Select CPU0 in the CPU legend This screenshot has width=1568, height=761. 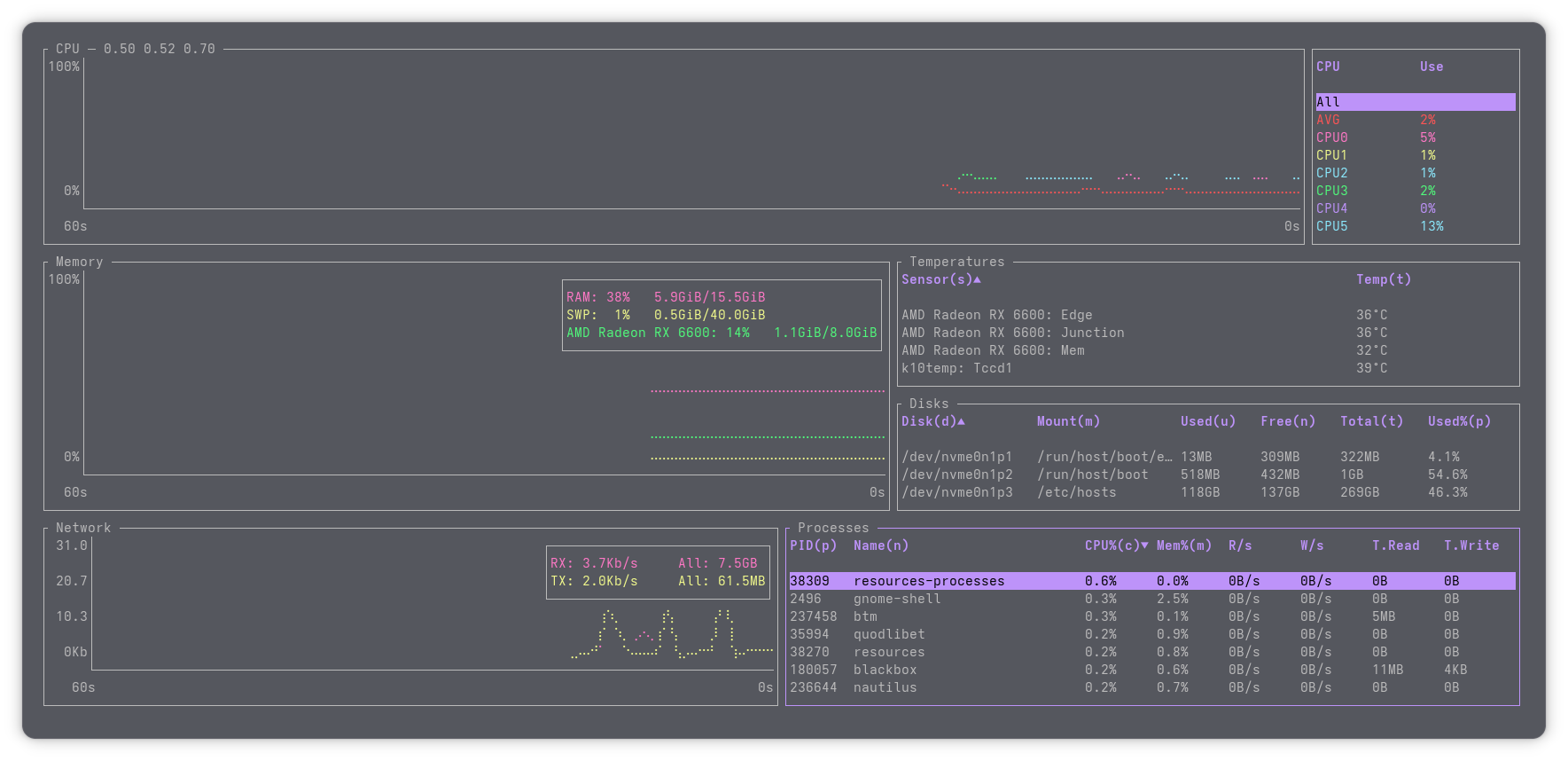1331,137
